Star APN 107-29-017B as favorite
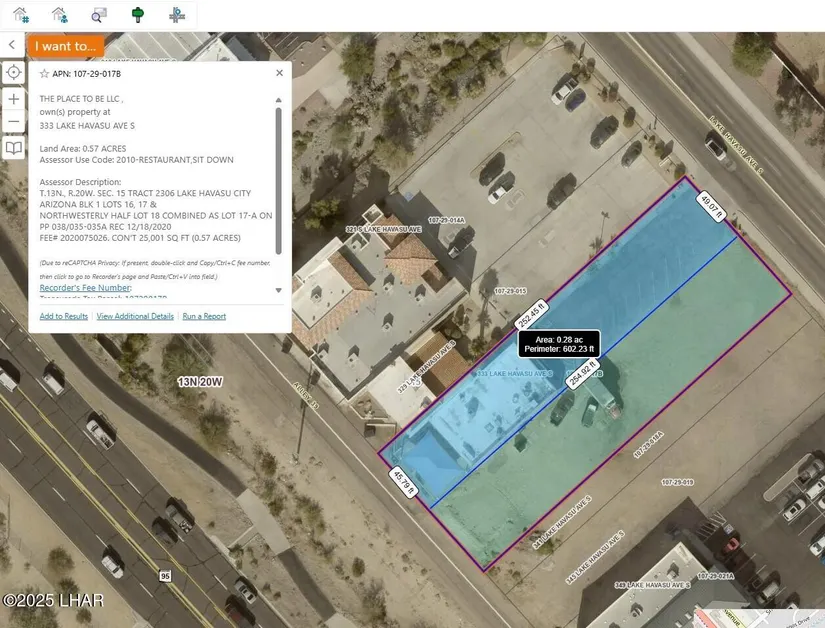This screenshot has width=825, height=628. tap(44, 73)
